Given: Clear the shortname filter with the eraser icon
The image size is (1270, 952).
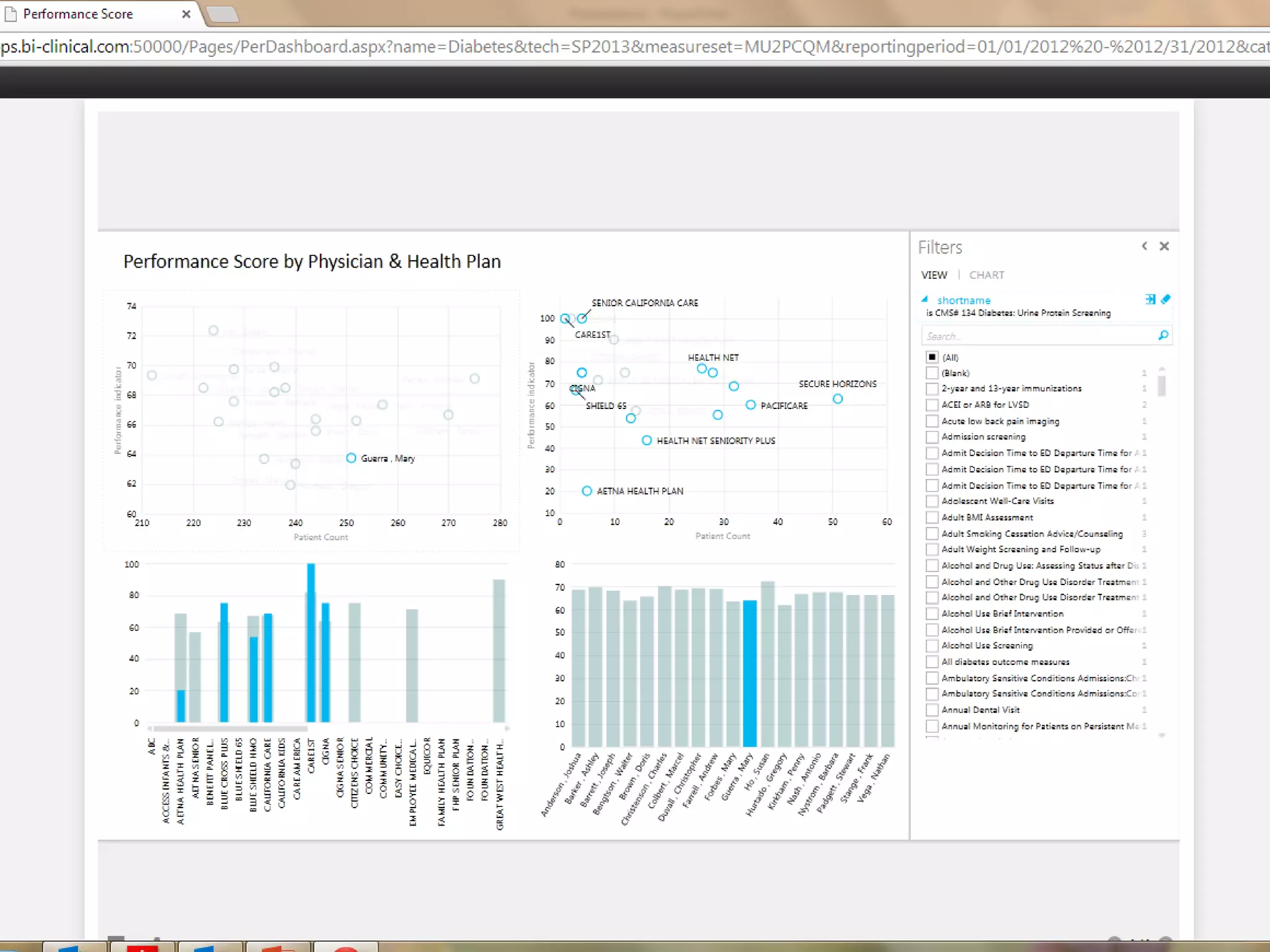Looking at the screenshot, I should pos(1166,299).
